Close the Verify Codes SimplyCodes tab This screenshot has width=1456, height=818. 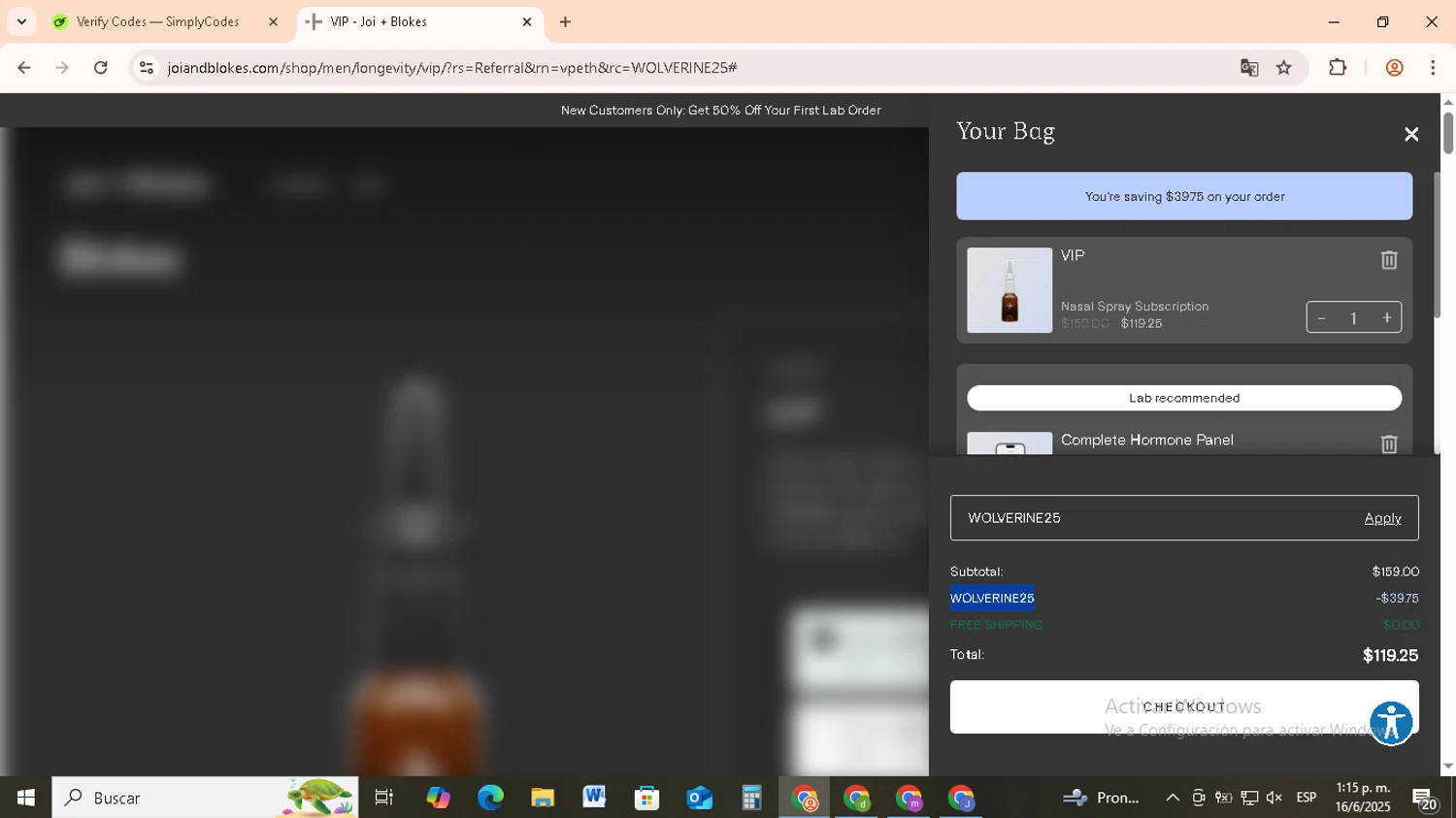(x=273, y=21)
